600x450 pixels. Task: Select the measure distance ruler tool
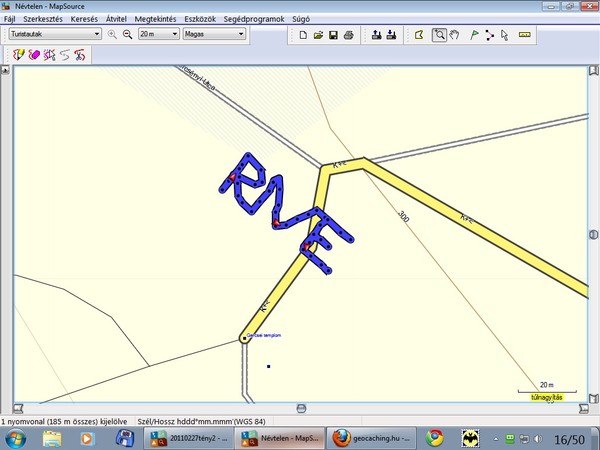[525, 35]
